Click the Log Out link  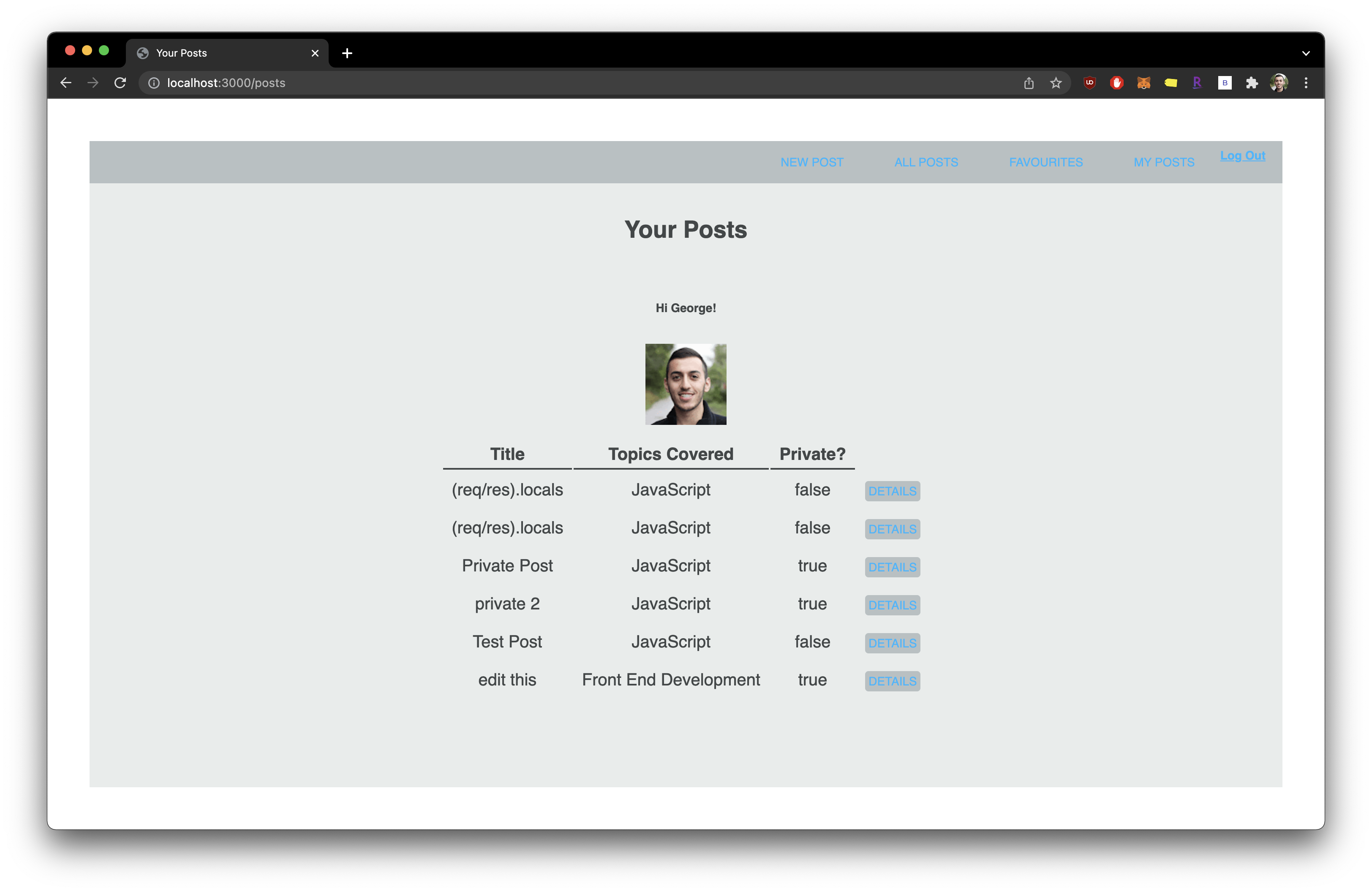1242,155
